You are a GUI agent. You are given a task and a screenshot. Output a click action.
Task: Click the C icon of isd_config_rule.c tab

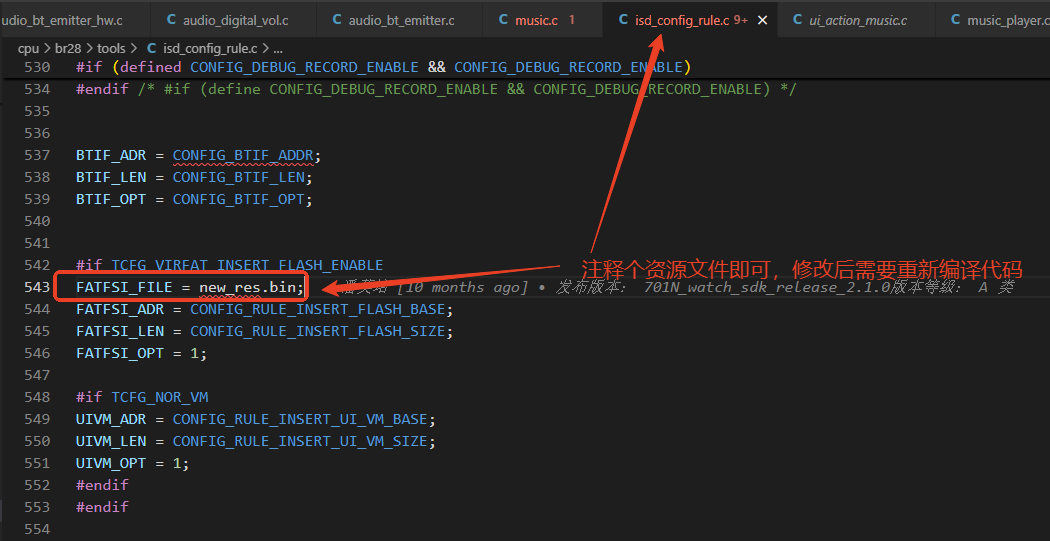623,20
